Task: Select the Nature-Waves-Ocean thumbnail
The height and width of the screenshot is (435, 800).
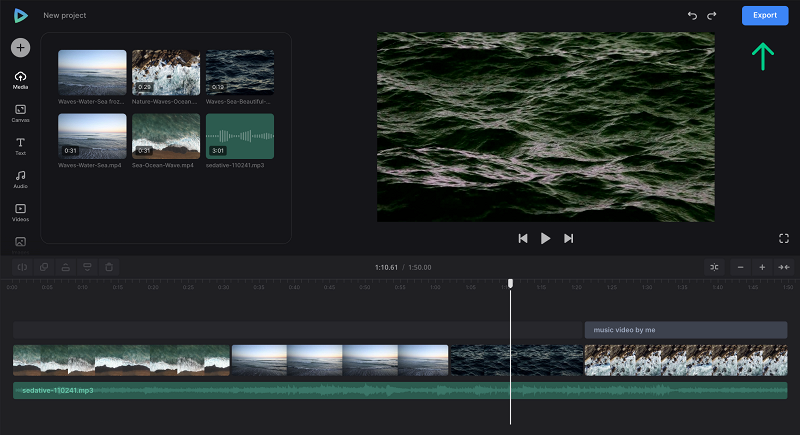Action: (x=166, y=72)
